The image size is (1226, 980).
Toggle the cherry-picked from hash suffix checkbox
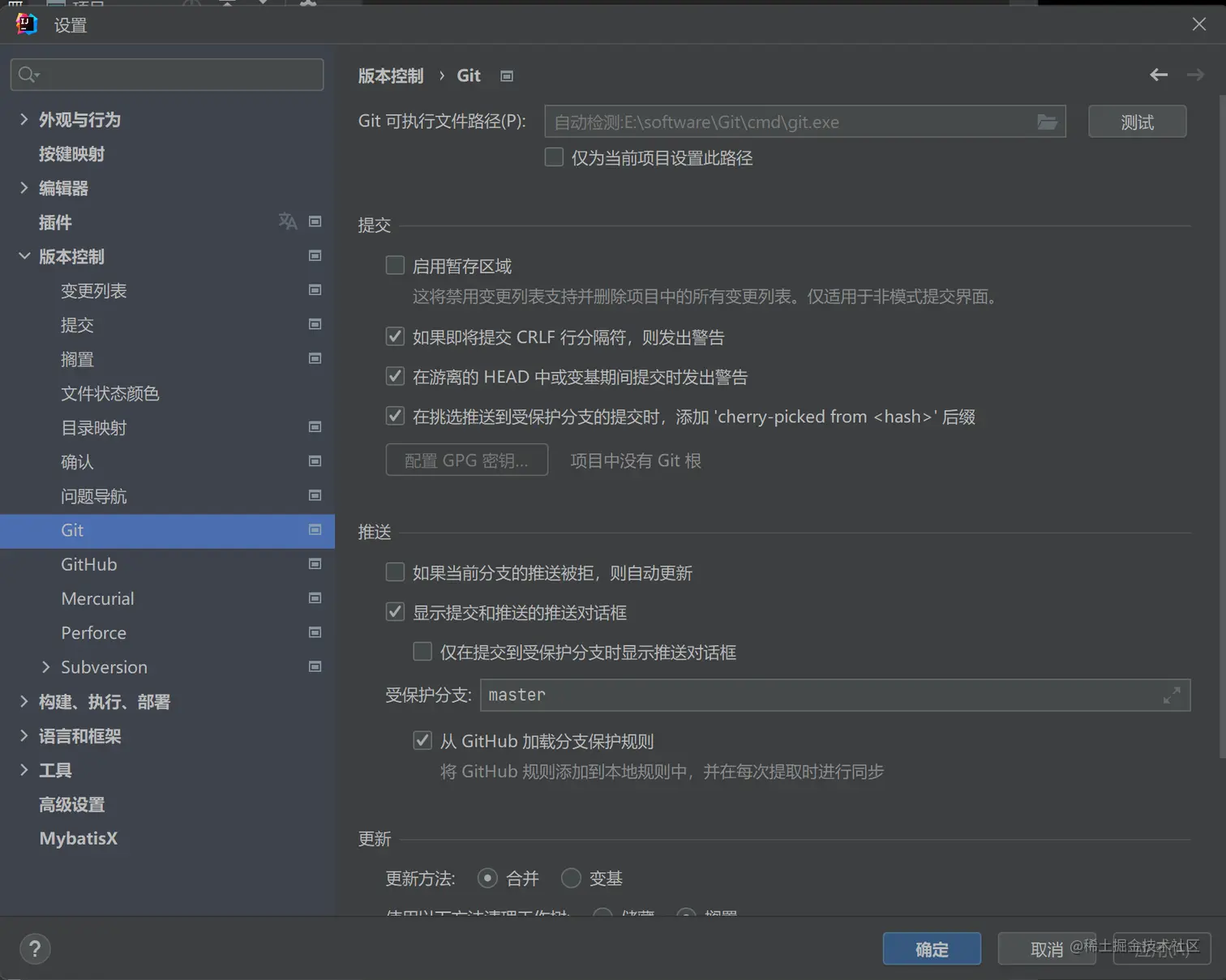tap(395, 416)
